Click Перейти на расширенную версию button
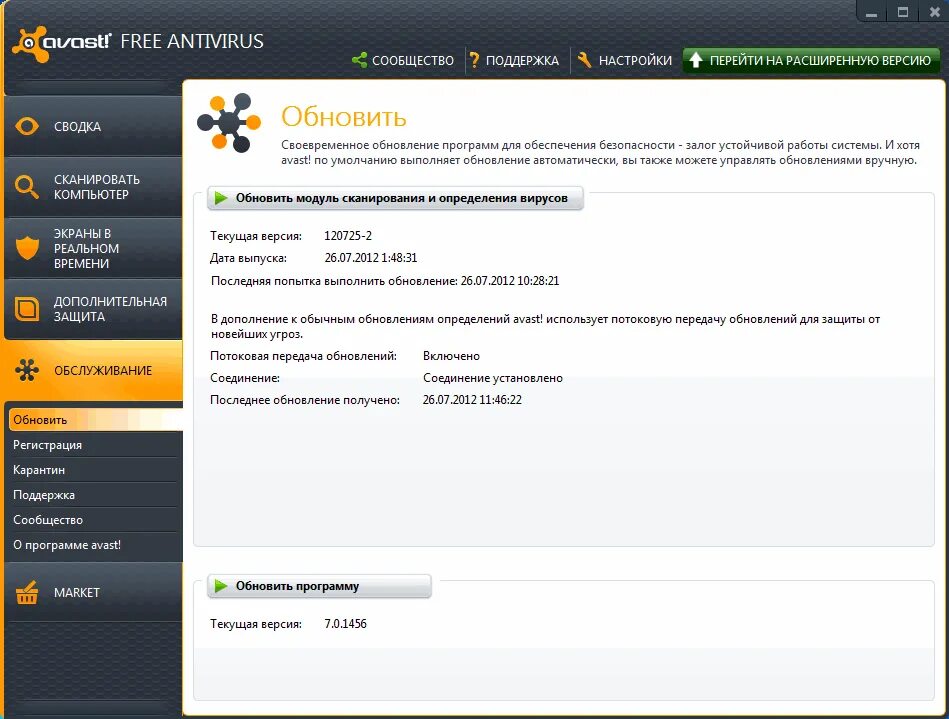Screen dimensions: 949x719 (811, 61)
